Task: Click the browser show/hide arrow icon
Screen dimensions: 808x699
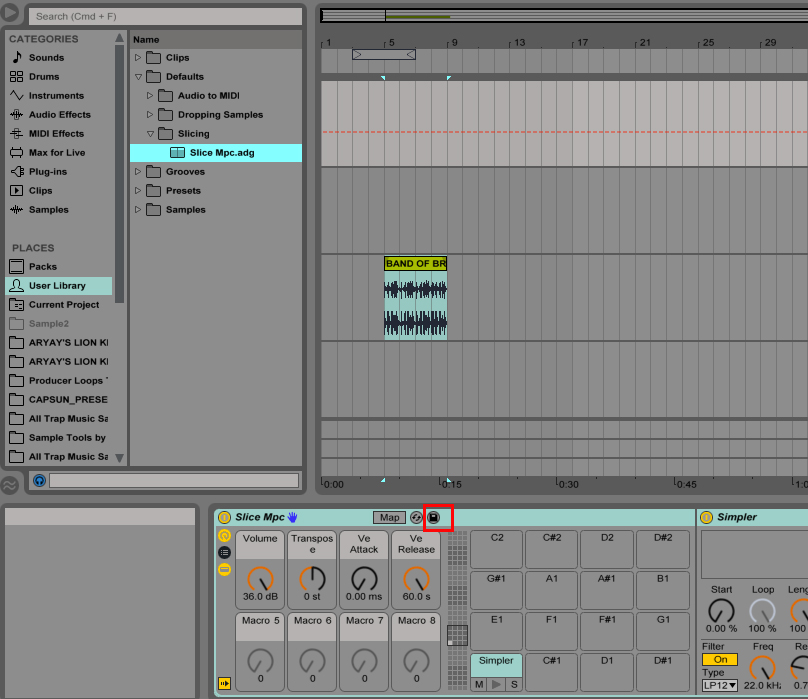Action: point(9,12)
